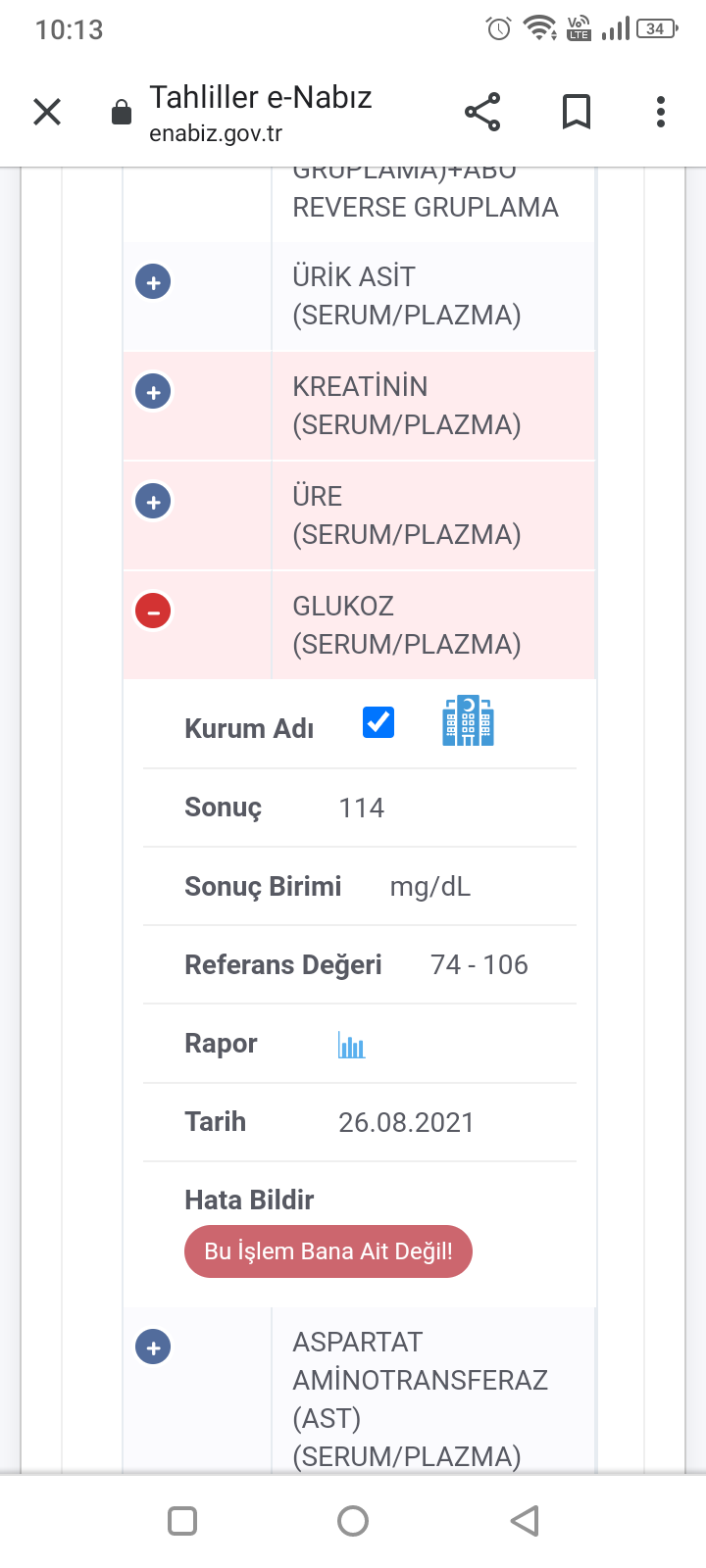Tap the alarm clock status icon
Image resolution: width=706 pixels, height=1568 pixels.
pyautogui.click(x=498, y=29)
